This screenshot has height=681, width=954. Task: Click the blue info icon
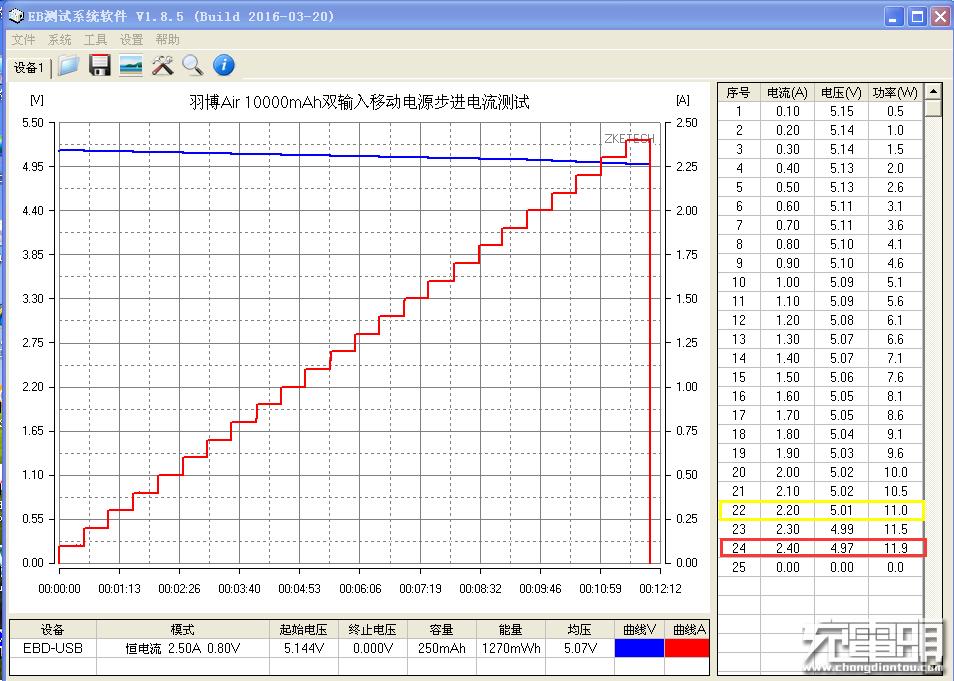tap(224, 66)
